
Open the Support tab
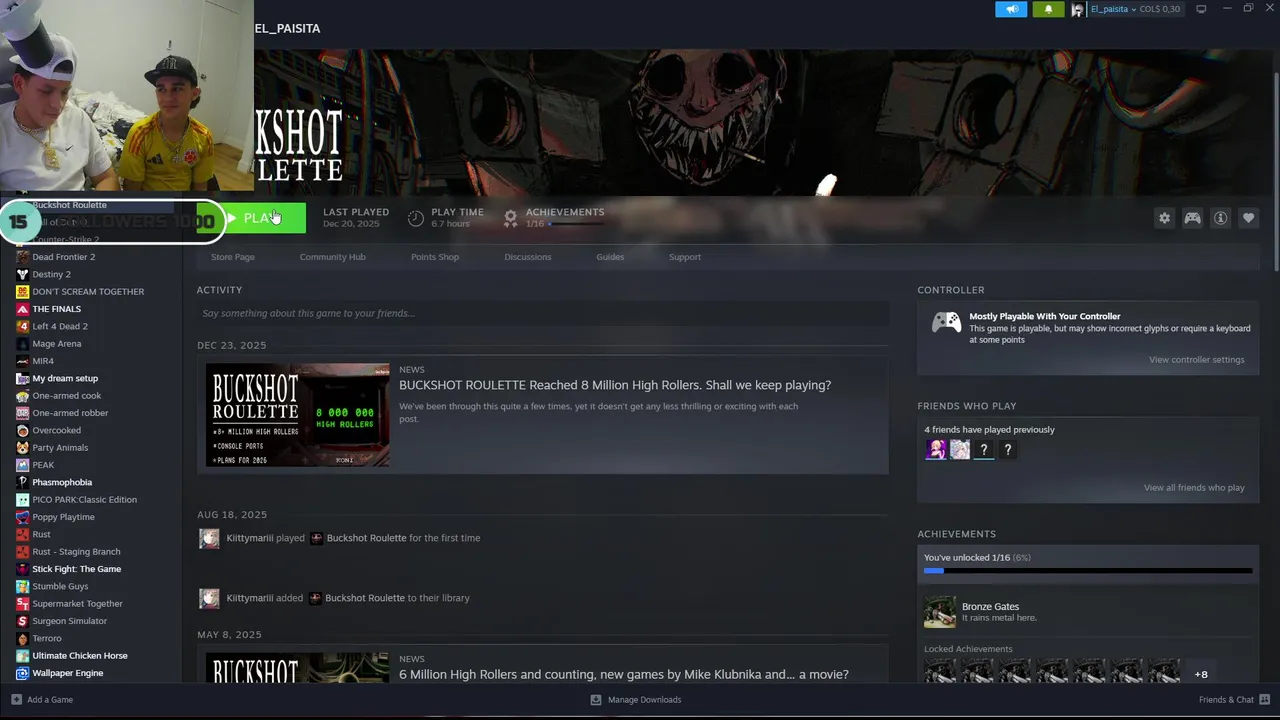click(x=685, y=257)
